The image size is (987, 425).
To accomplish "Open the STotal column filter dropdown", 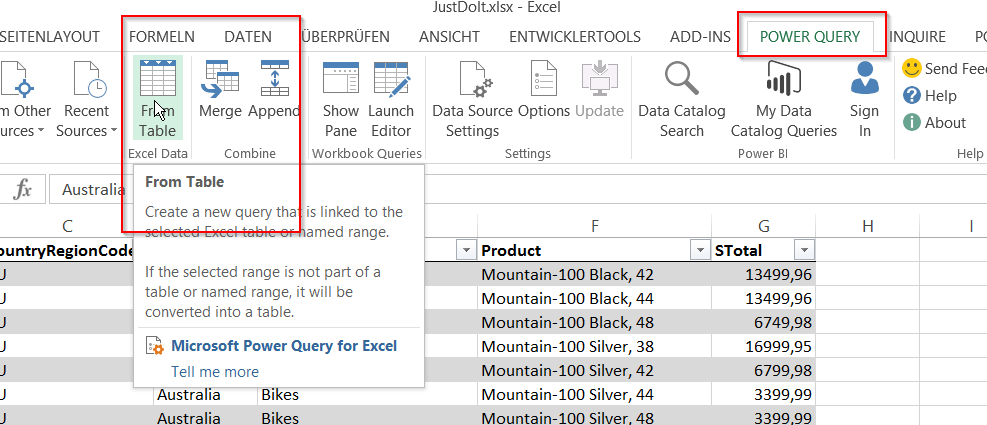I will (x=804, y=251).
